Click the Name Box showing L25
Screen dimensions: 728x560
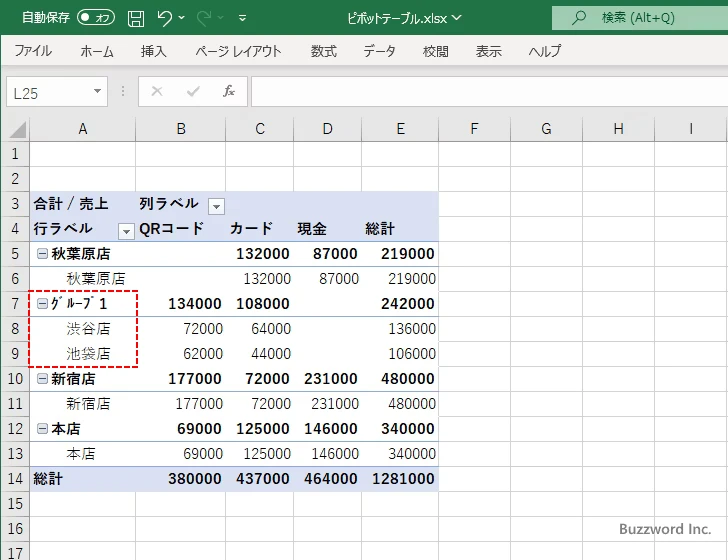tap(50, 92)
